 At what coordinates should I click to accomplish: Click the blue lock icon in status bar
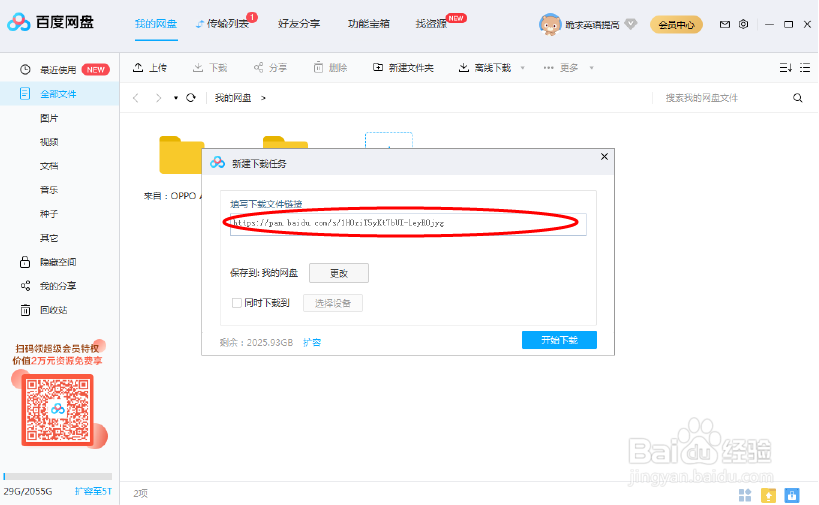792,495
